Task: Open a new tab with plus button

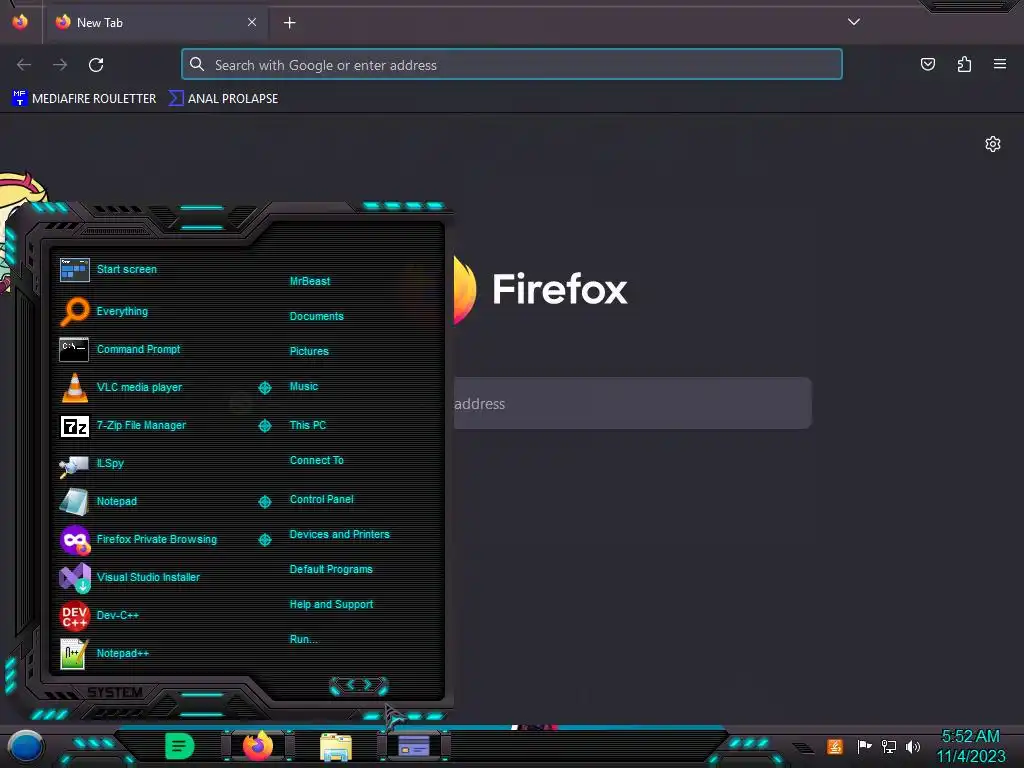Action: [289, 23]
